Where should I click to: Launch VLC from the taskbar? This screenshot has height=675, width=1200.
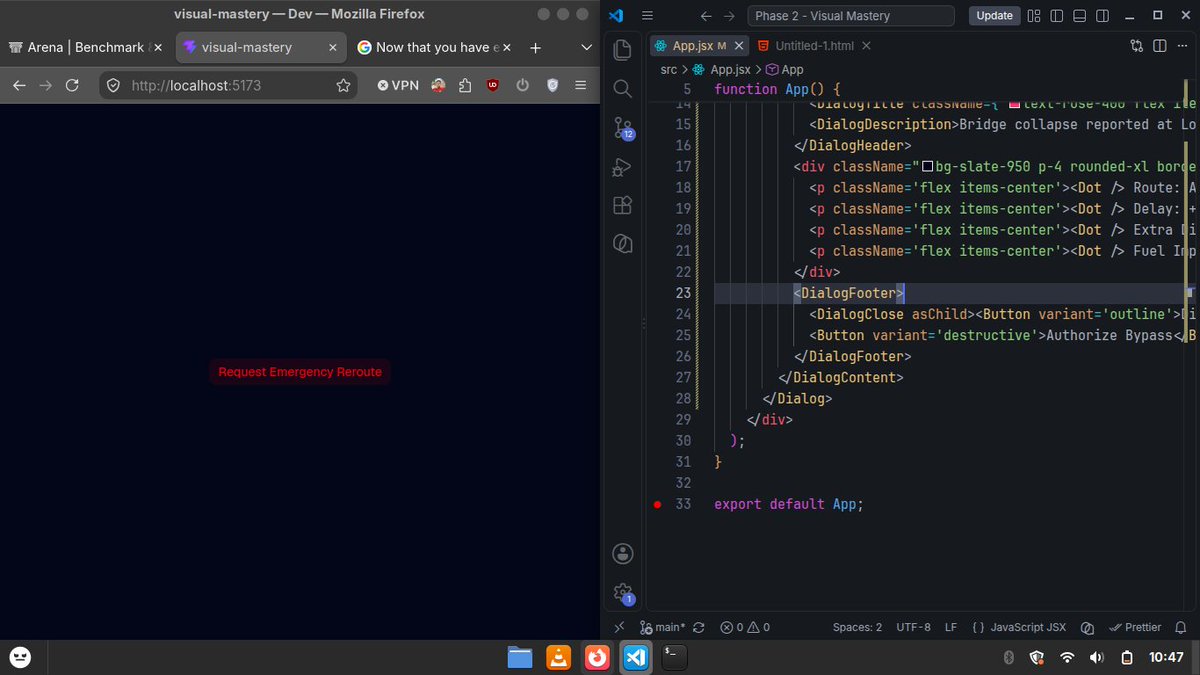[x=558, y=657]
